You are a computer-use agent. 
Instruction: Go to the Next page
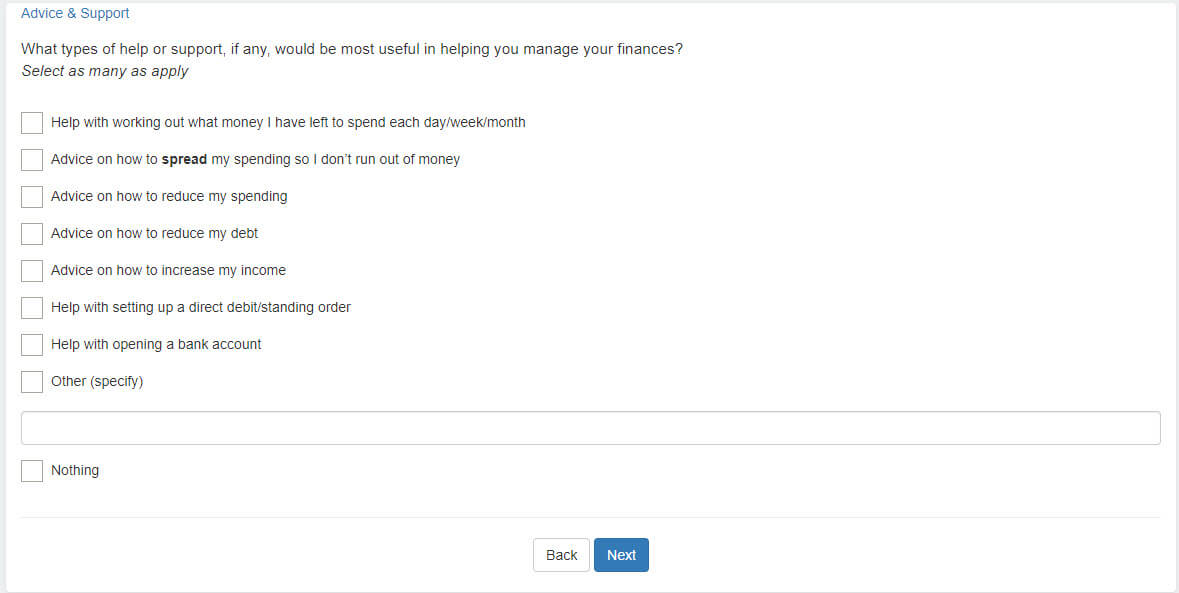pos(621,555)
